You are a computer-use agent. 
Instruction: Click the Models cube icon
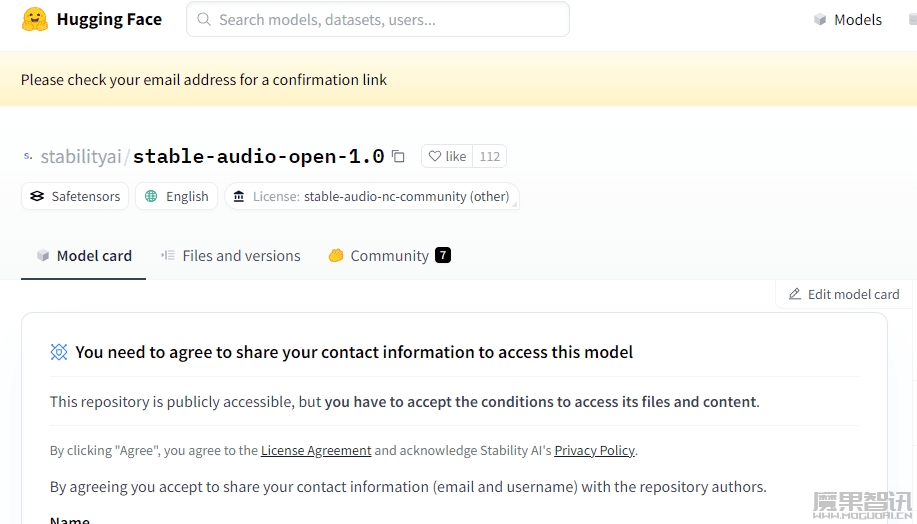click(820, 20)
